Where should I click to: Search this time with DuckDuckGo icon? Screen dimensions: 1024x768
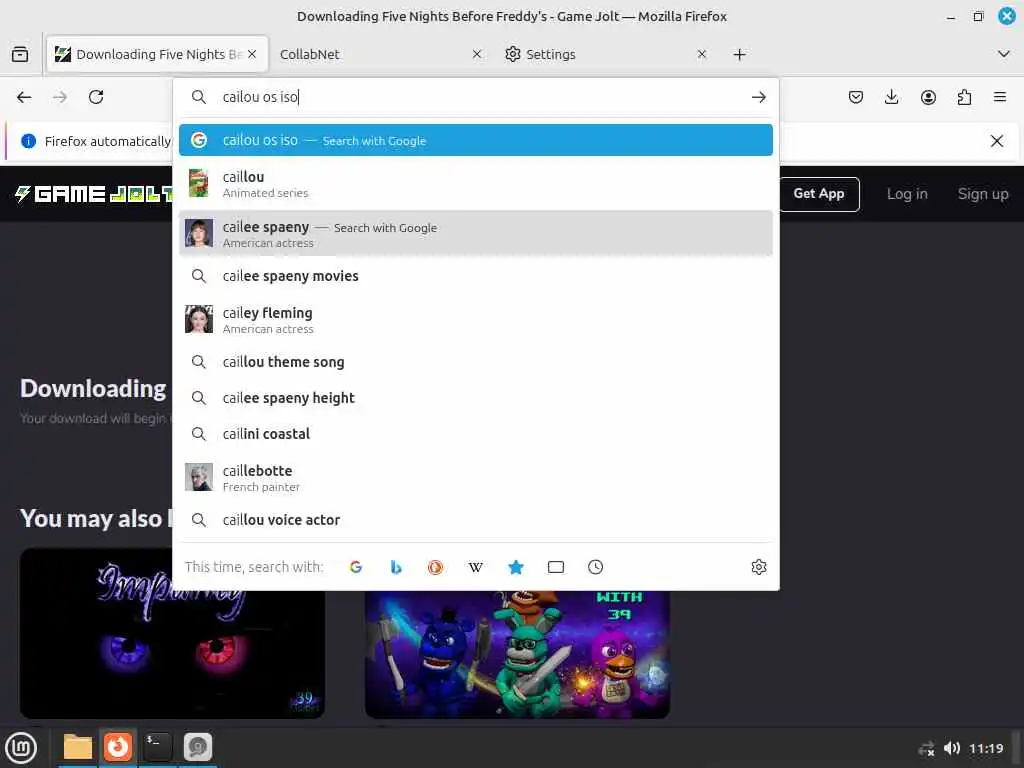tap(436, 567)
